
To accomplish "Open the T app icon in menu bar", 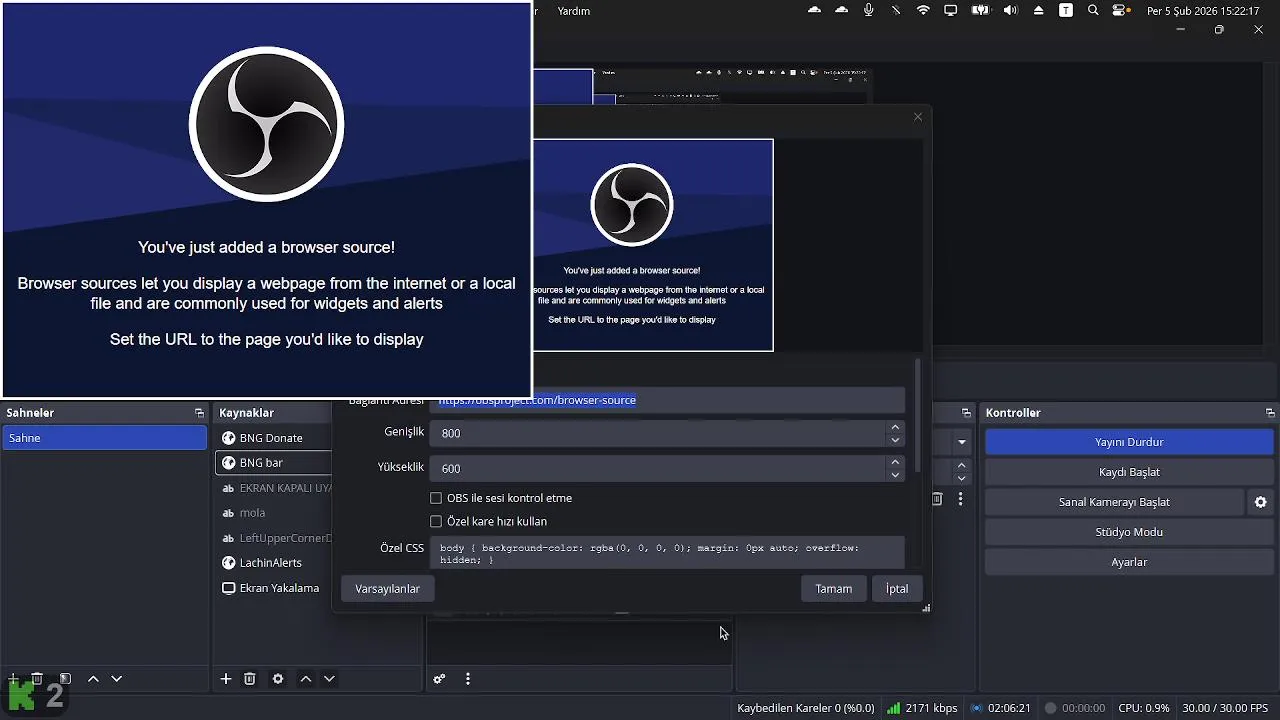I will pos(1066,10).
